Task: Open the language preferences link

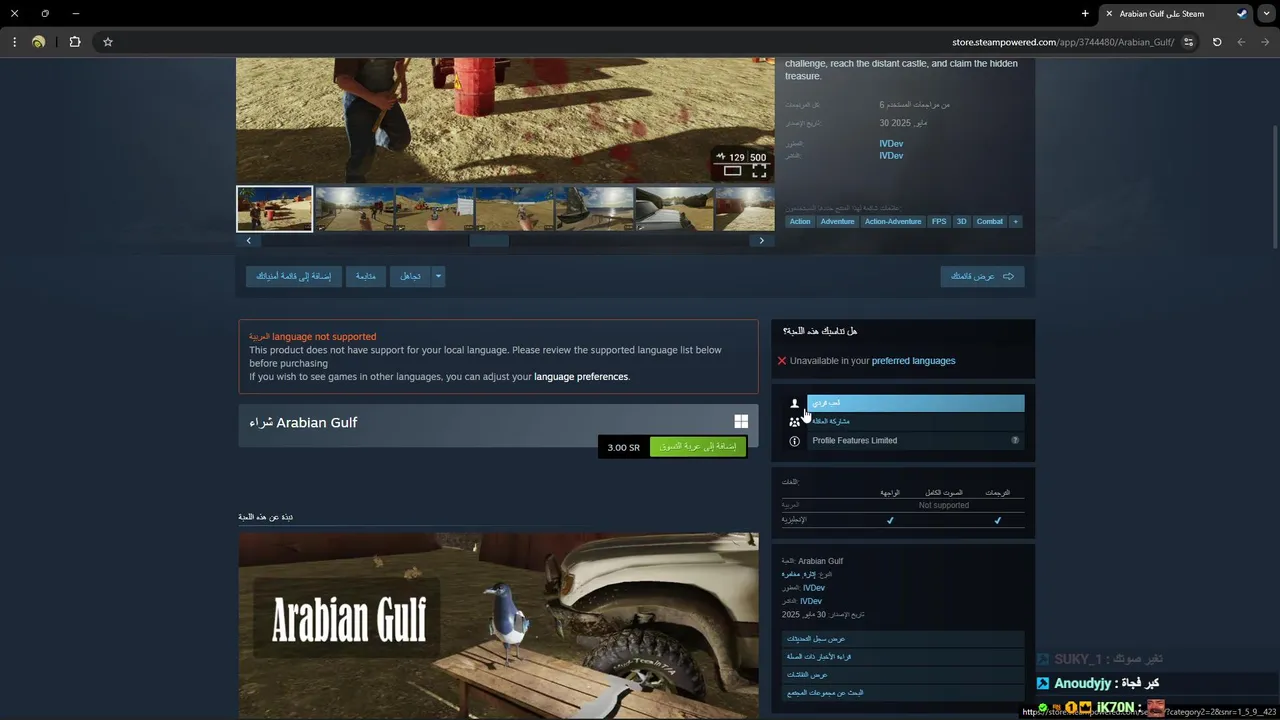Action: click(x=581, y=377)
